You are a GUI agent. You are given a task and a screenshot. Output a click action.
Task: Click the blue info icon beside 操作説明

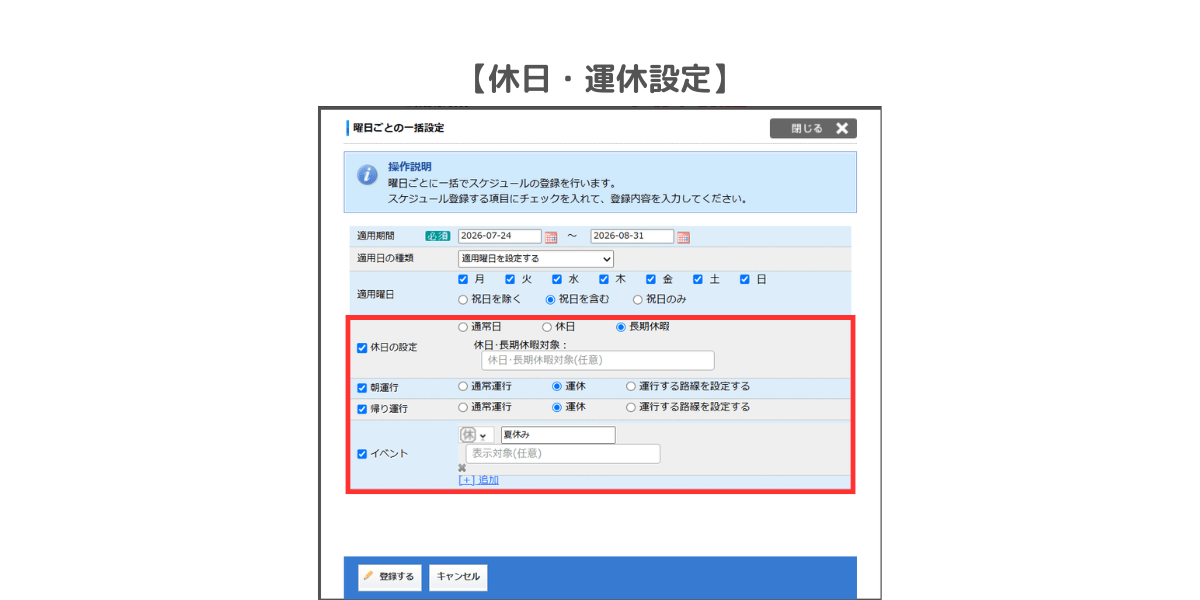coord(368,176)
